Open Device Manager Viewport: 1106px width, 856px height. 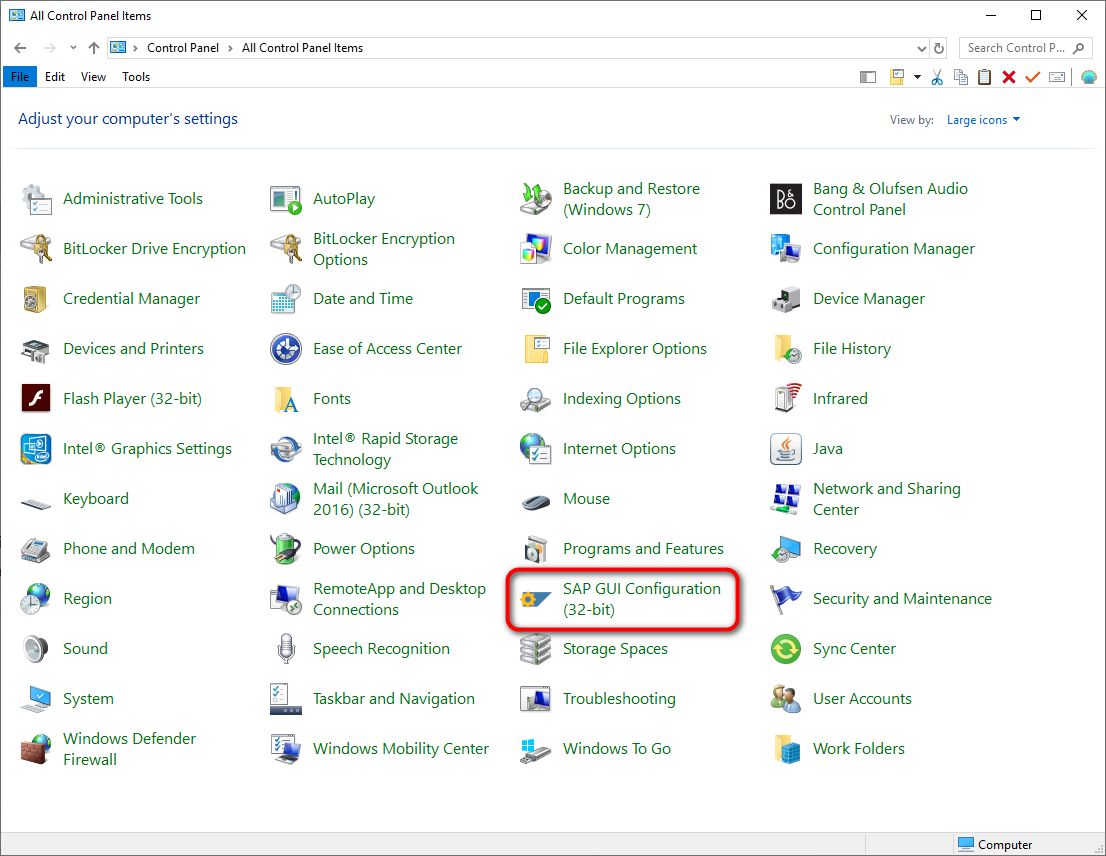point(848,299)
